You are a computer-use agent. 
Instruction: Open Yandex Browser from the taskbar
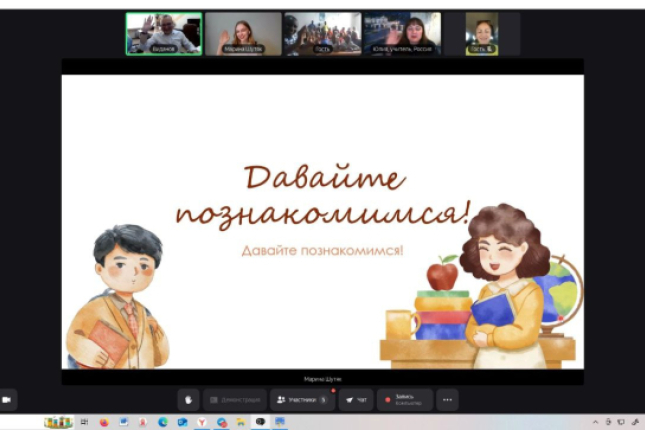[202, 422]
